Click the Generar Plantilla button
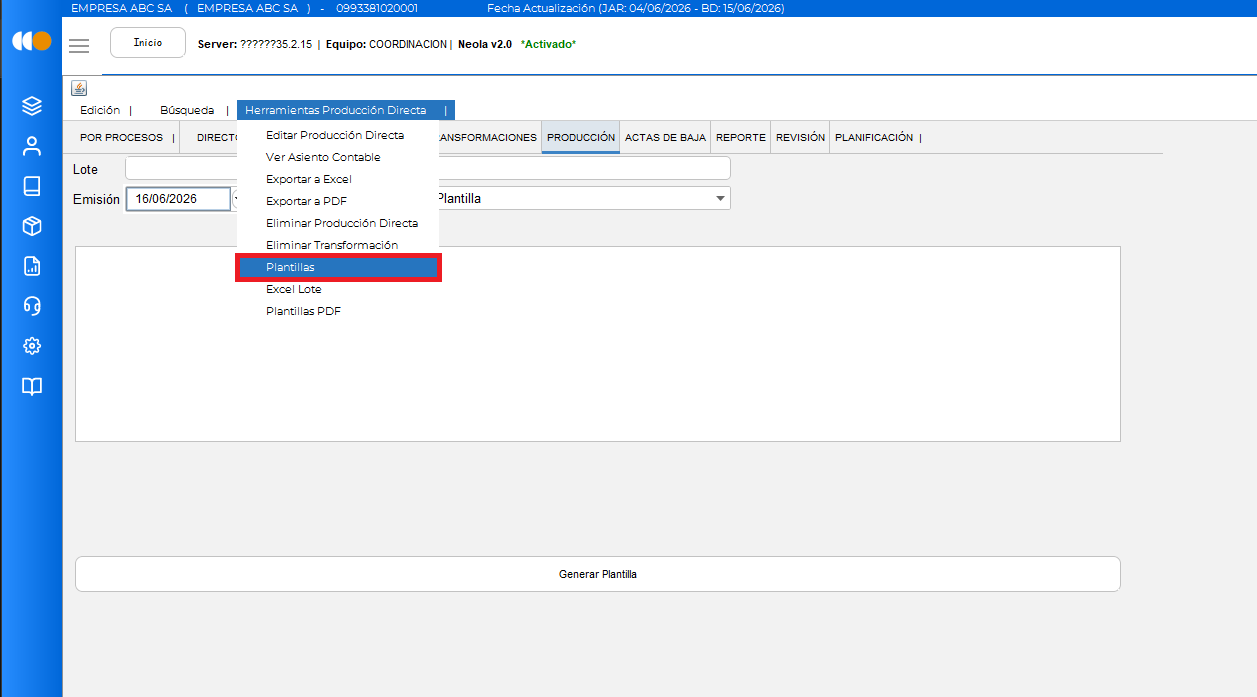The image size is (1257, 697). pyautogui.click(x=598, y=574)
